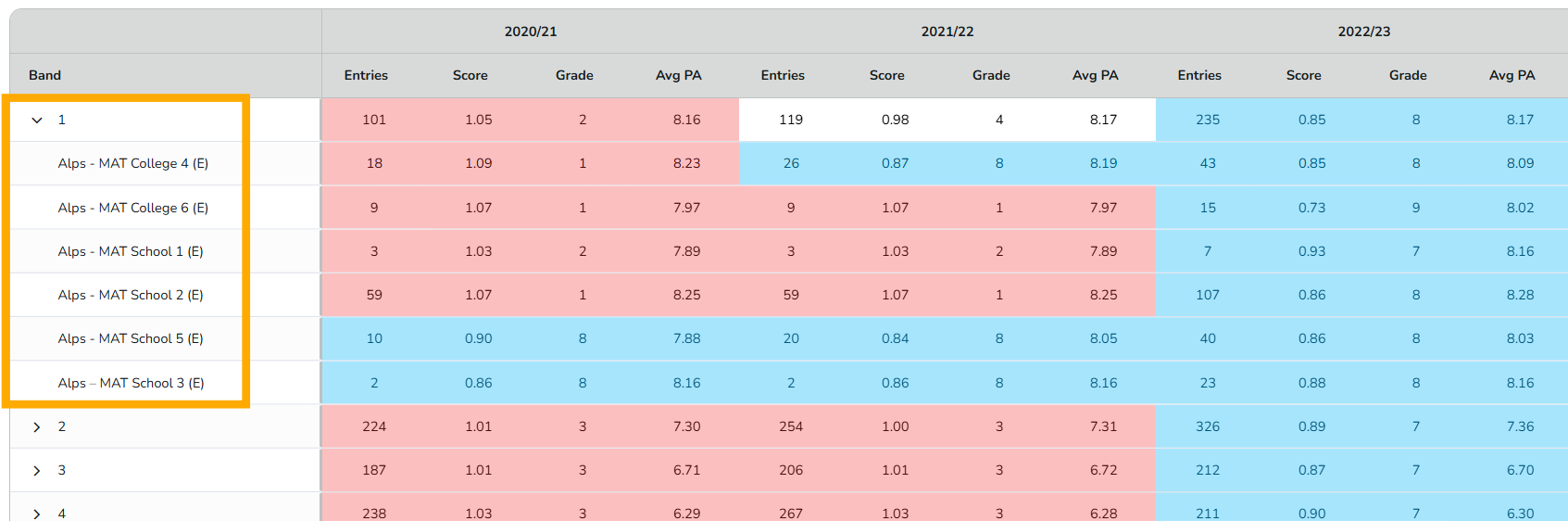This screenshot has height=521, width=1568.
Task: Select Alps - MAT College 4 (E) row
Action: click(132, 163)
